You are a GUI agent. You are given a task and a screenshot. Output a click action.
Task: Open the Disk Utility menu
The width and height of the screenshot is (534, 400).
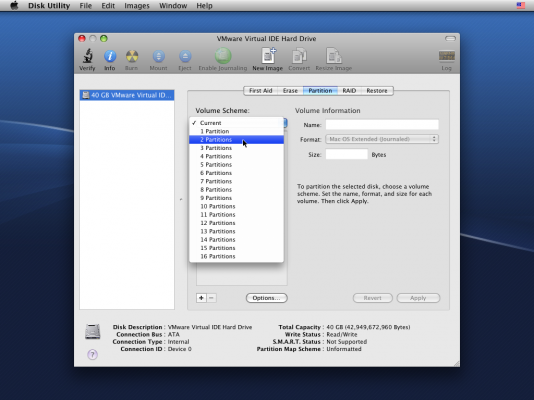[49, 6]
